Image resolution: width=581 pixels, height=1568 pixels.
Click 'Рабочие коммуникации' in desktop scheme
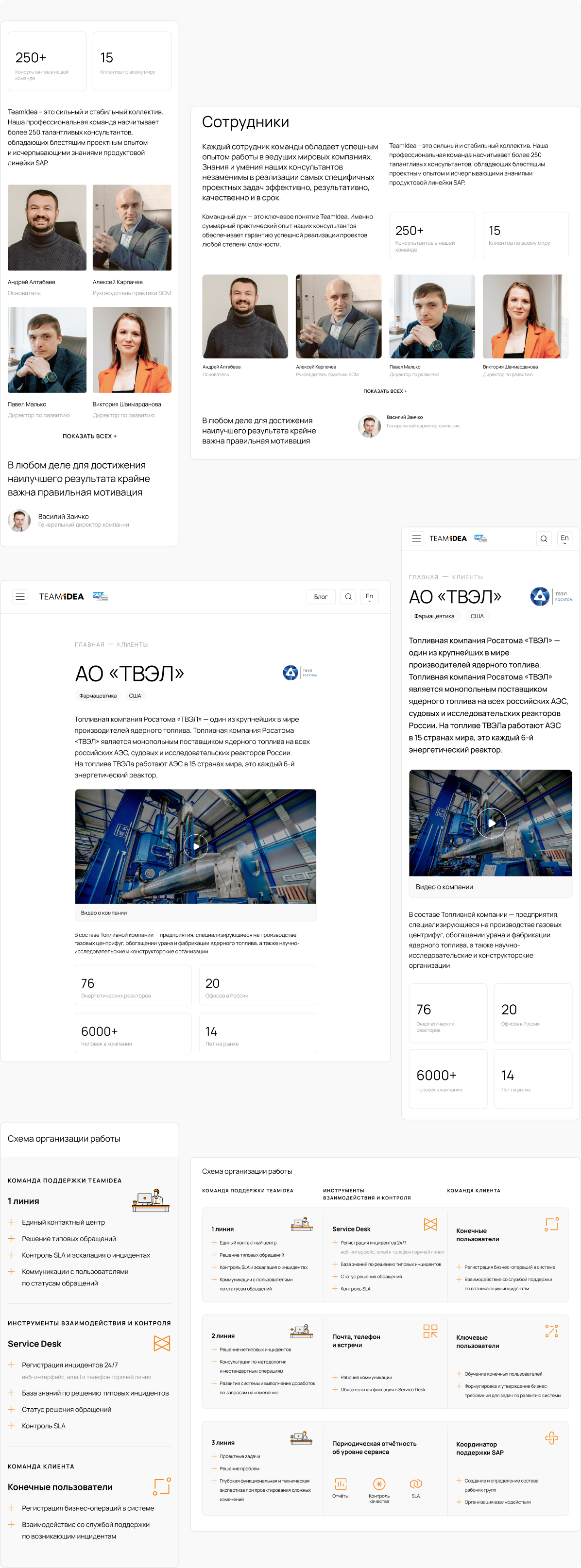pos(366,1378)
